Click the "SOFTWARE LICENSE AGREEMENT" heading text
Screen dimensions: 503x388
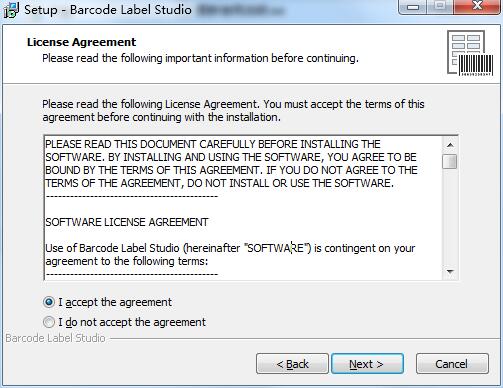click(x=127, y=222)
